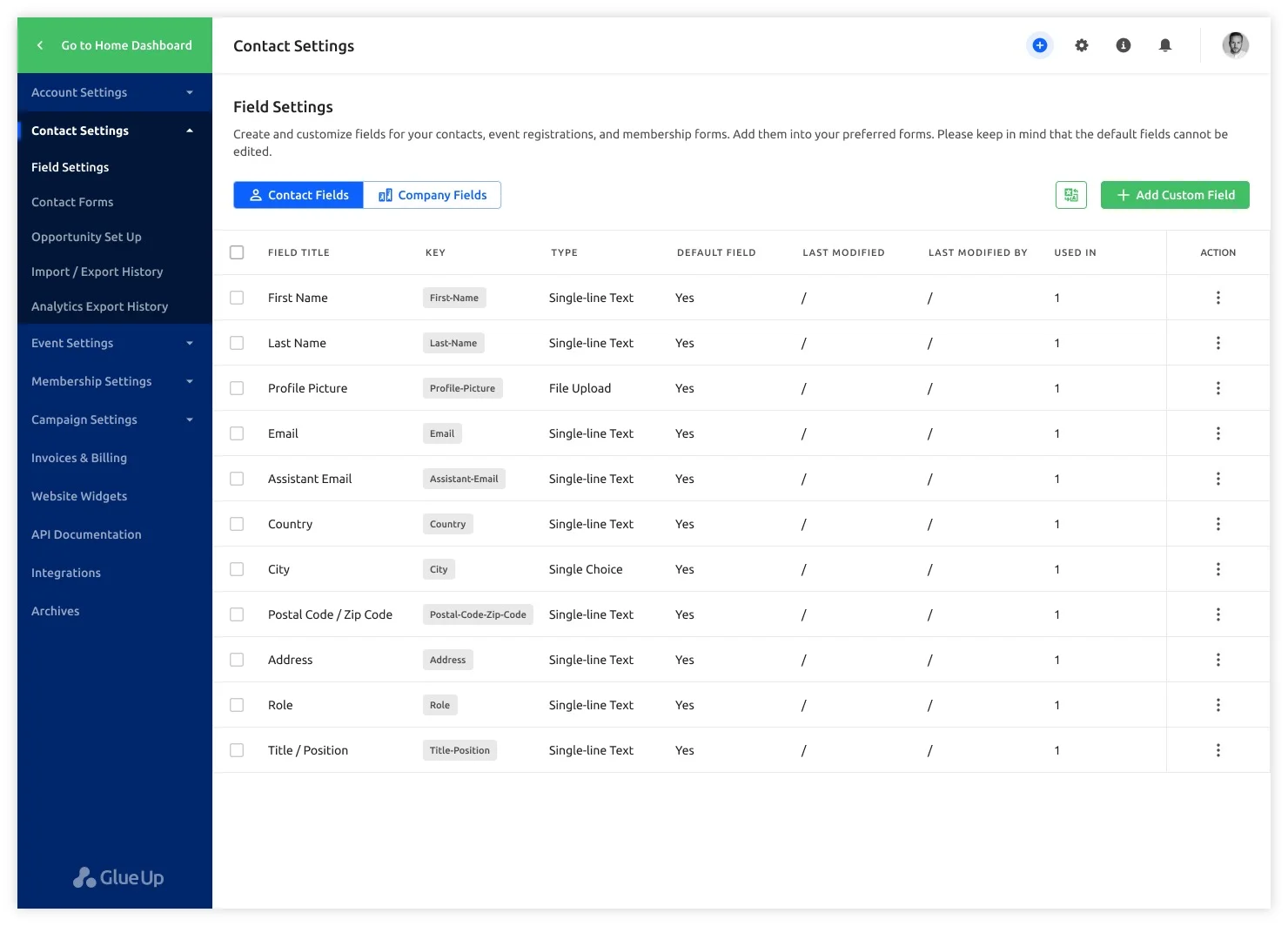Click the Single Choice type cell
The width and height of the screenshot is (1288, 926).
(x=586, y=569)
